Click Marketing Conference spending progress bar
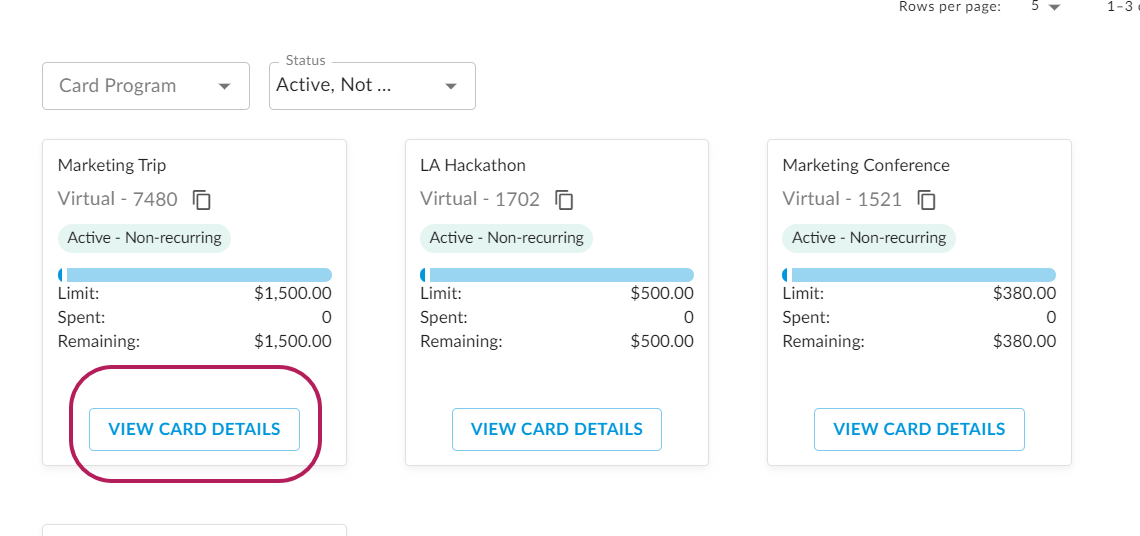 point(919,275)
